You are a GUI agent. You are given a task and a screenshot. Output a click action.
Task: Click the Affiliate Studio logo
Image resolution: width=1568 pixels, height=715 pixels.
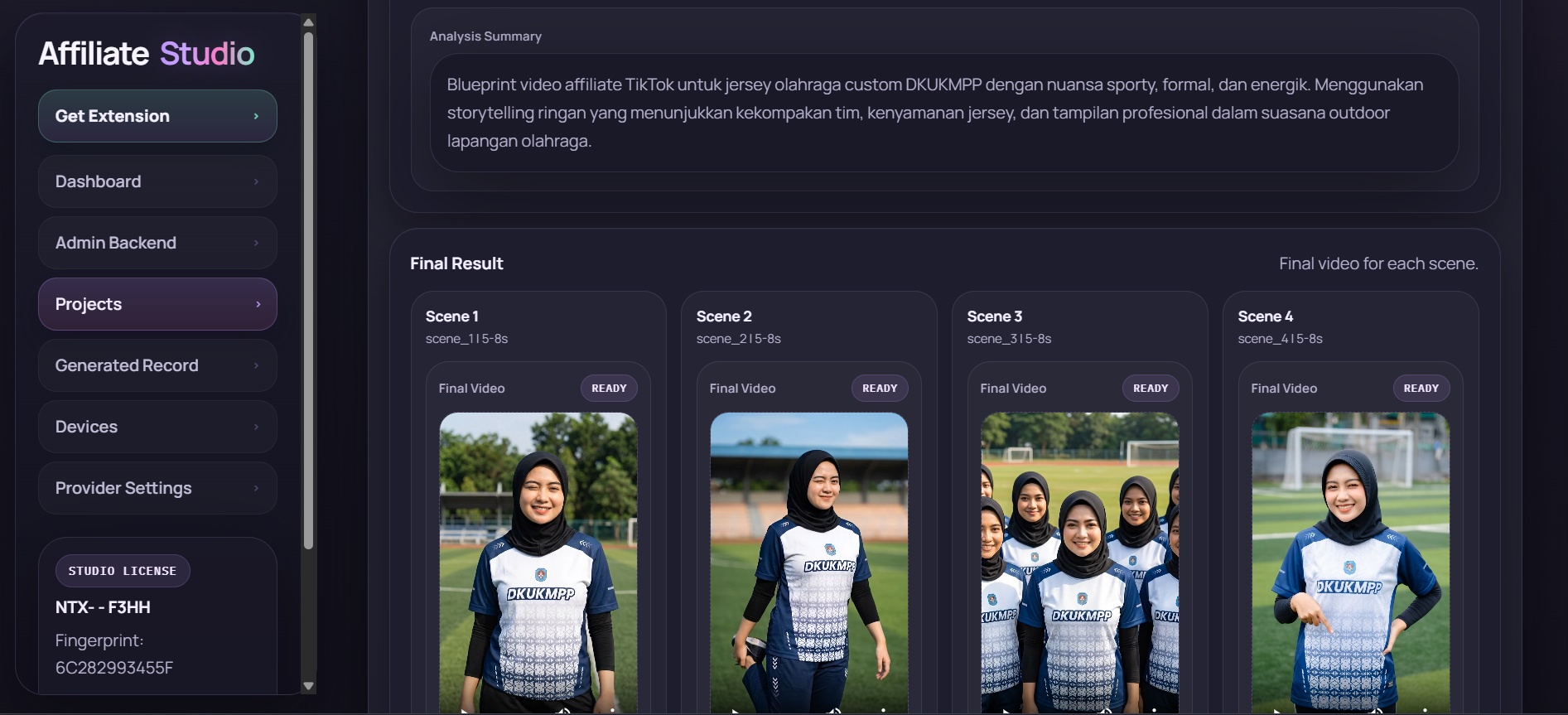point(147,54)
